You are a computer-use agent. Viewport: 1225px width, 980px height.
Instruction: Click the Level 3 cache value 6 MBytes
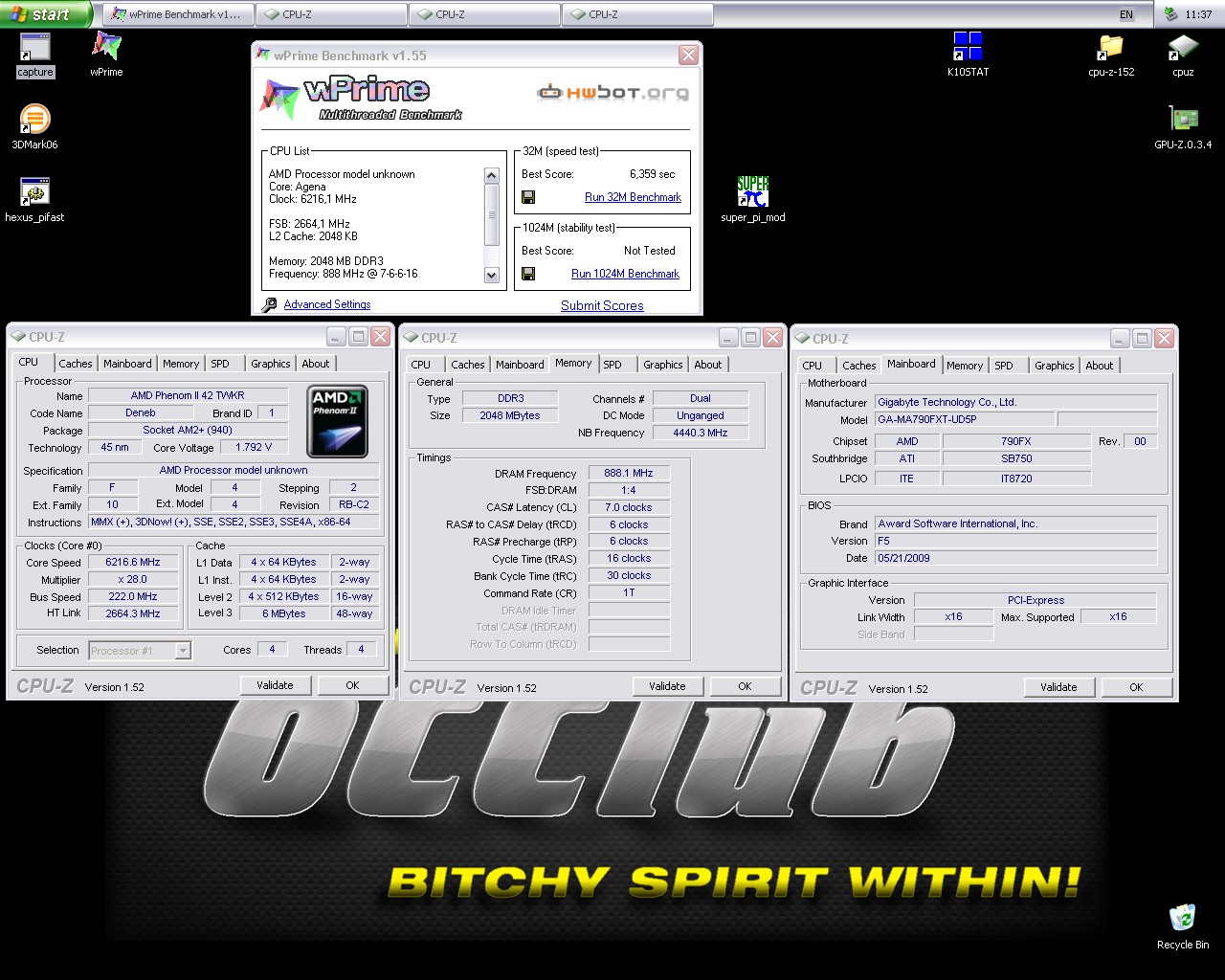tap(284, 613)
